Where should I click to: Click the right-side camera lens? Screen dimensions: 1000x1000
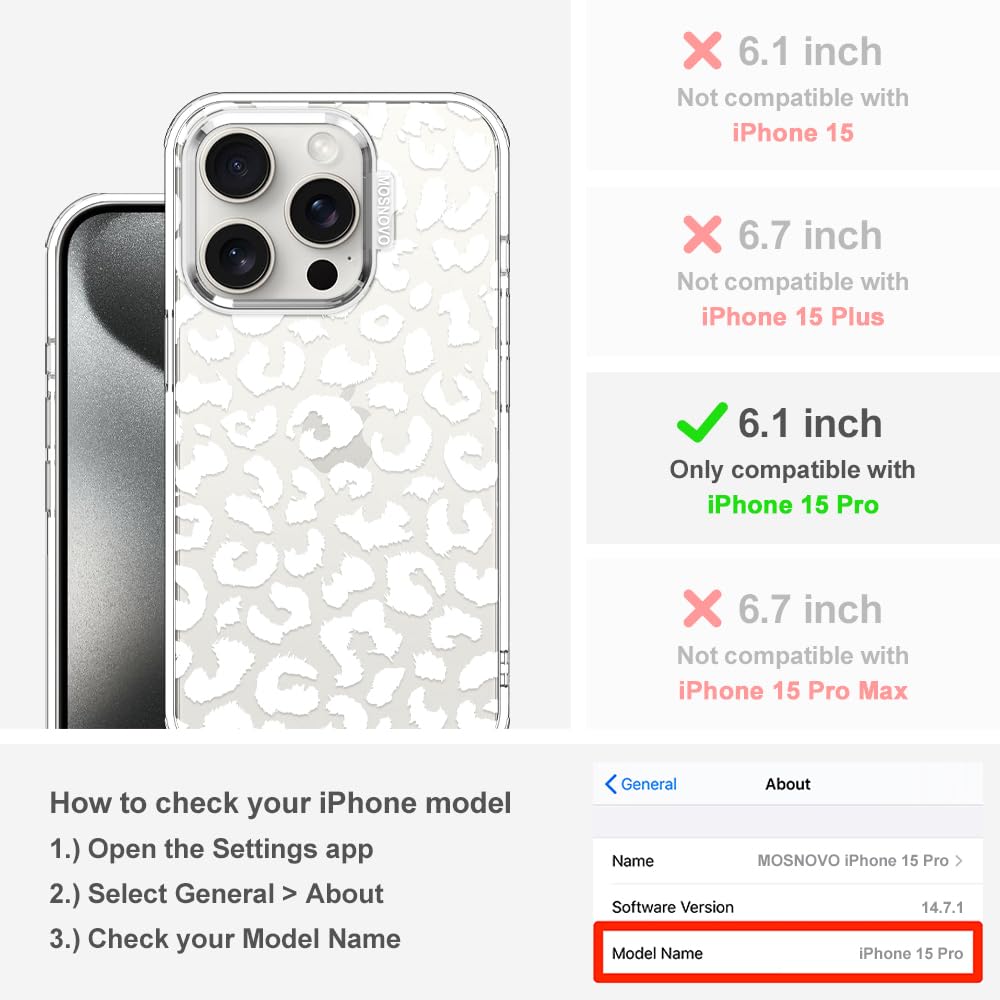click(323, 211)
